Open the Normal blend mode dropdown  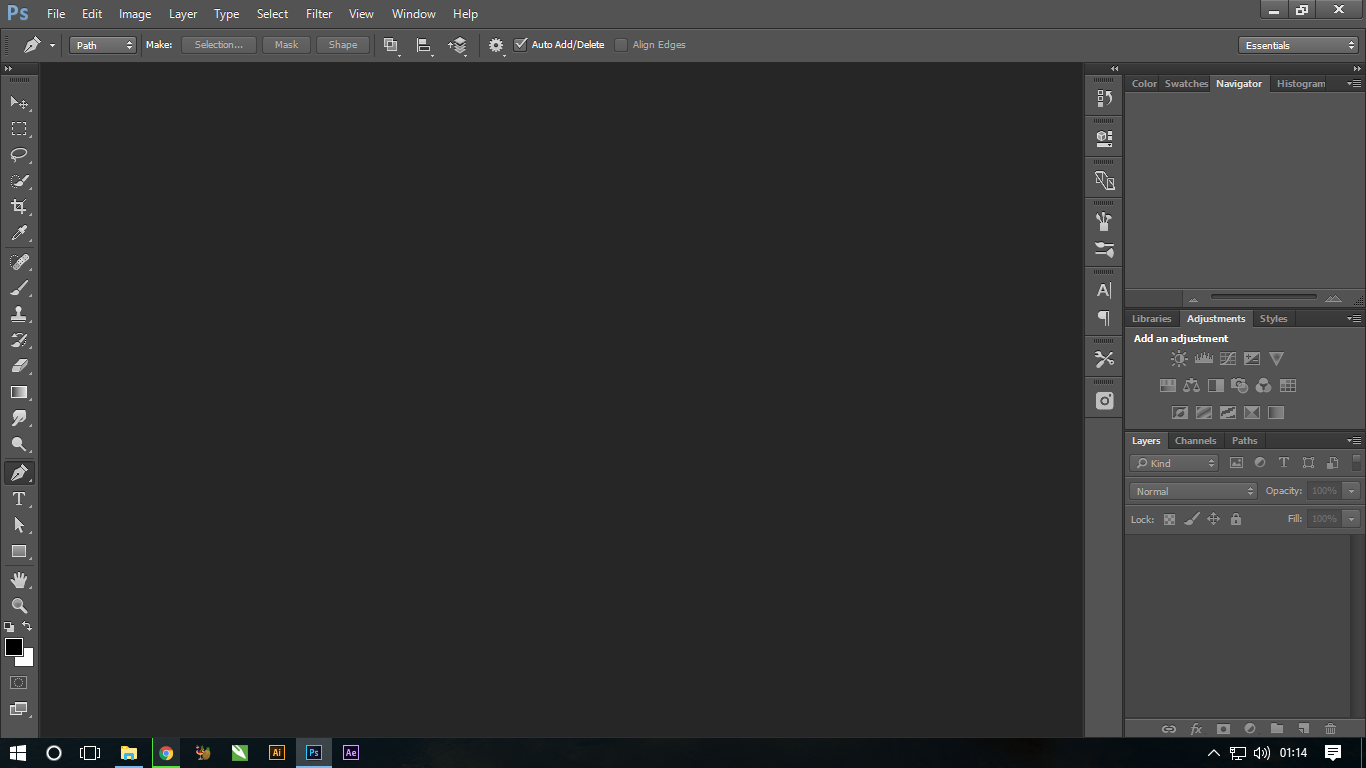pos(1193,491)
